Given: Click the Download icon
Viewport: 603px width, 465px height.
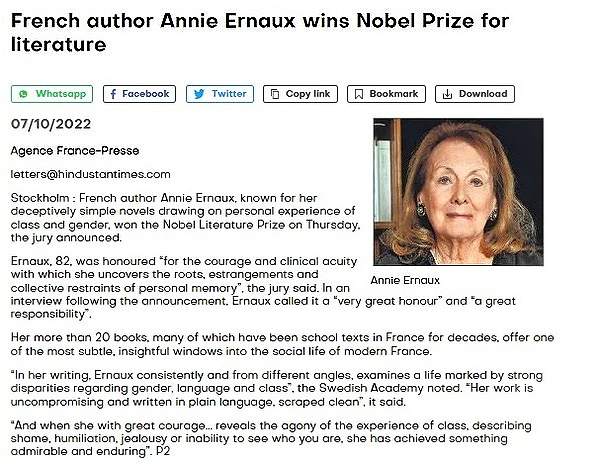Looking at the screenshot, I should [x=447, y=94].
